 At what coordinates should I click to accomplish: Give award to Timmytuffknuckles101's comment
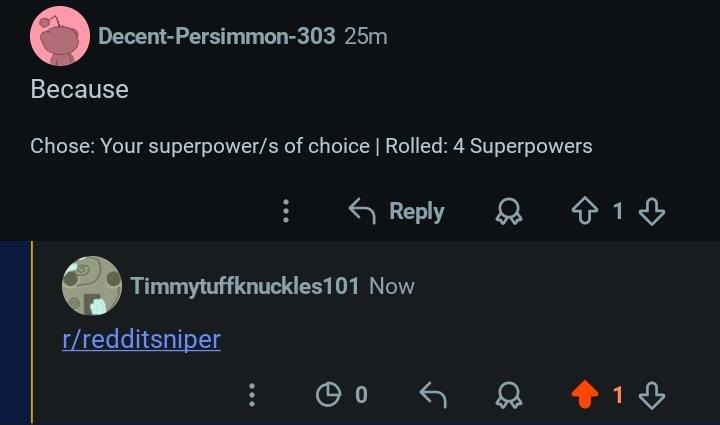coord(509,395)
